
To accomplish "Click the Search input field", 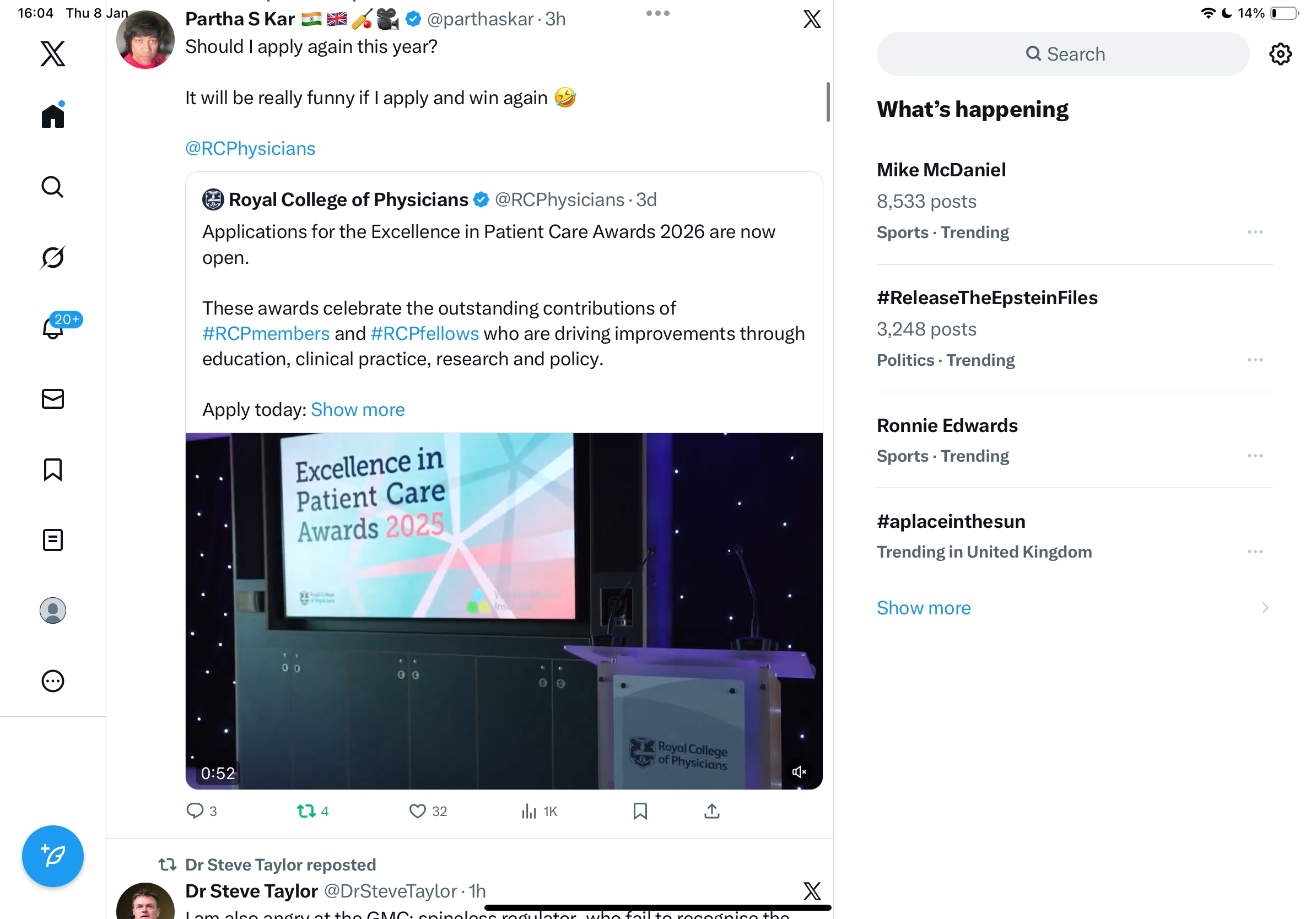I will 1062,55.
